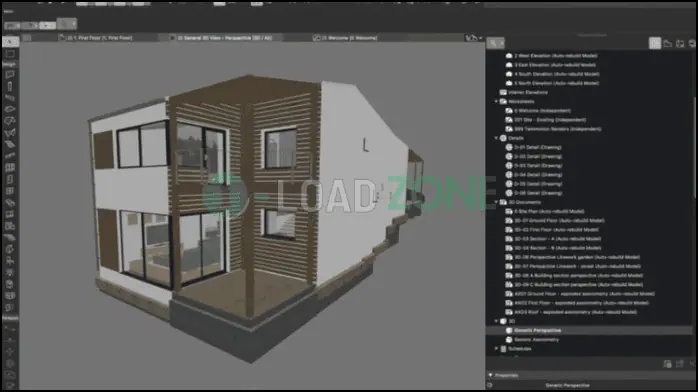Open '3 East Elevation' in Navigator

(555, 65)
